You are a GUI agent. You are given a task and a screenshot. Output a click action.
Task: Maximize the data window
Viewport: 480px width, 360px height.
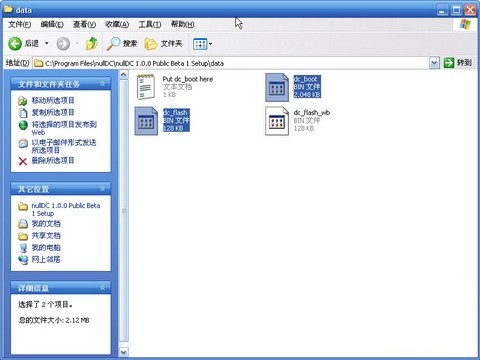pyautogui.click(x=456, y=10)
